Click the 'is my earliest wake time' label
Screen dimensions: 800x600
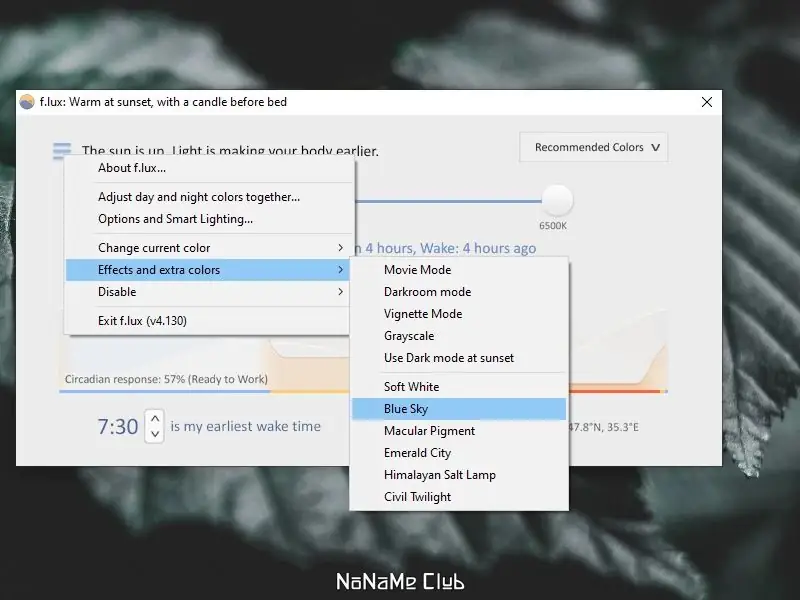[245, 427]
